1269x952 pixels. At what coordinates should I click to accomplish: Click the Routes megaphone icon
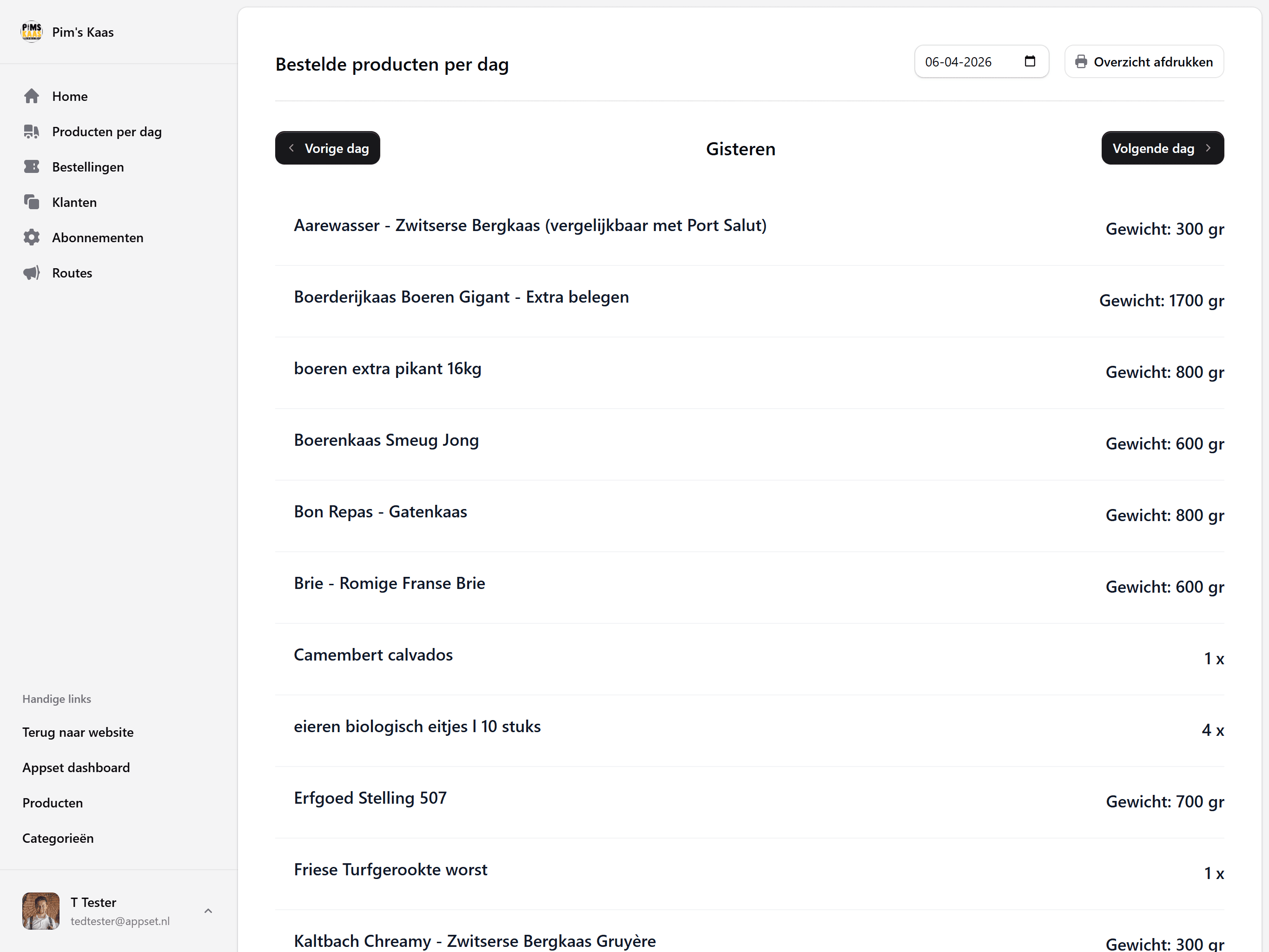(x=32, y=272)
